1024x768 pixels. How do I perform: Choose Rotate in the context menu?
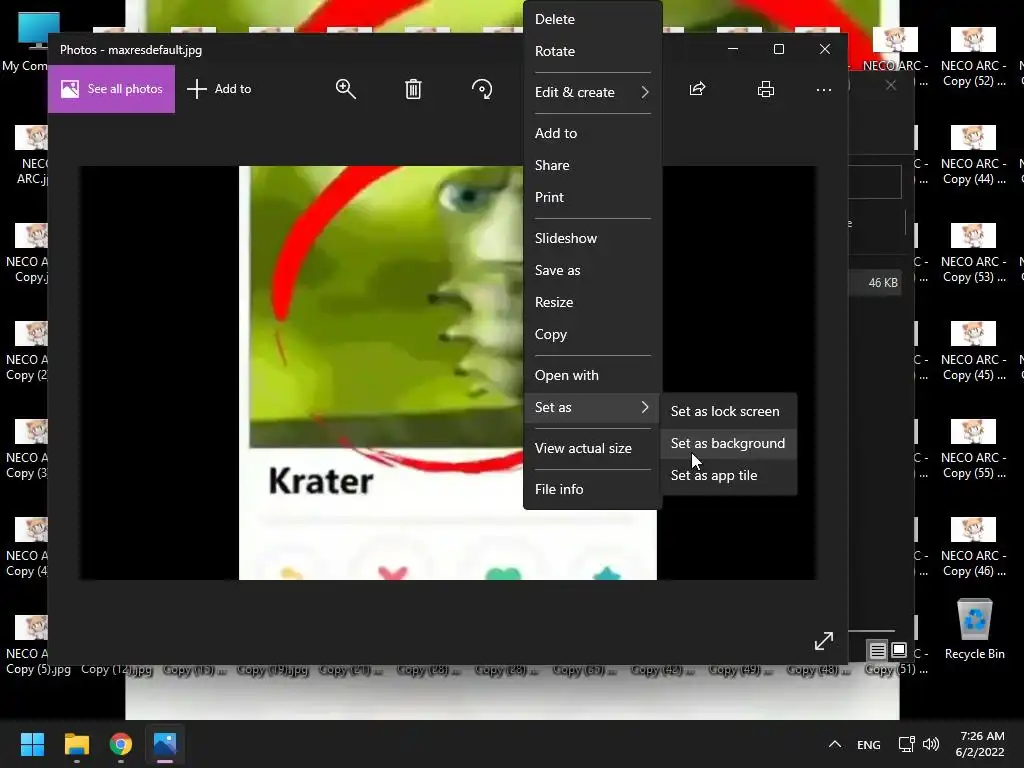[x=592, y=51]
